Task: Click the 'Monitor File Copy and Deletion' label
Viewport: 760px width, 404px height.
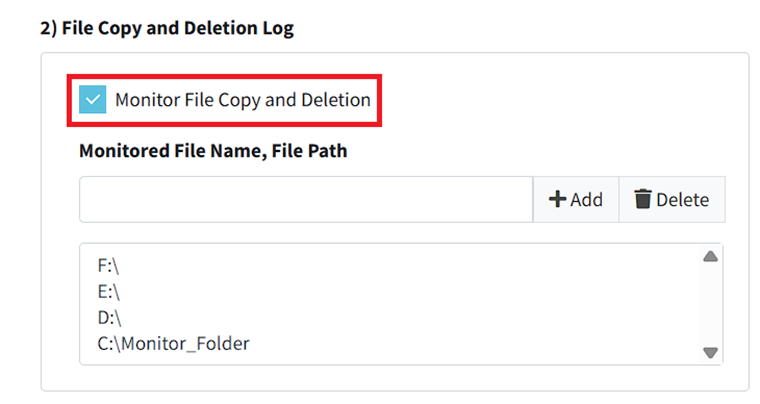Action: pyautogui.click(x=242, y=100)
